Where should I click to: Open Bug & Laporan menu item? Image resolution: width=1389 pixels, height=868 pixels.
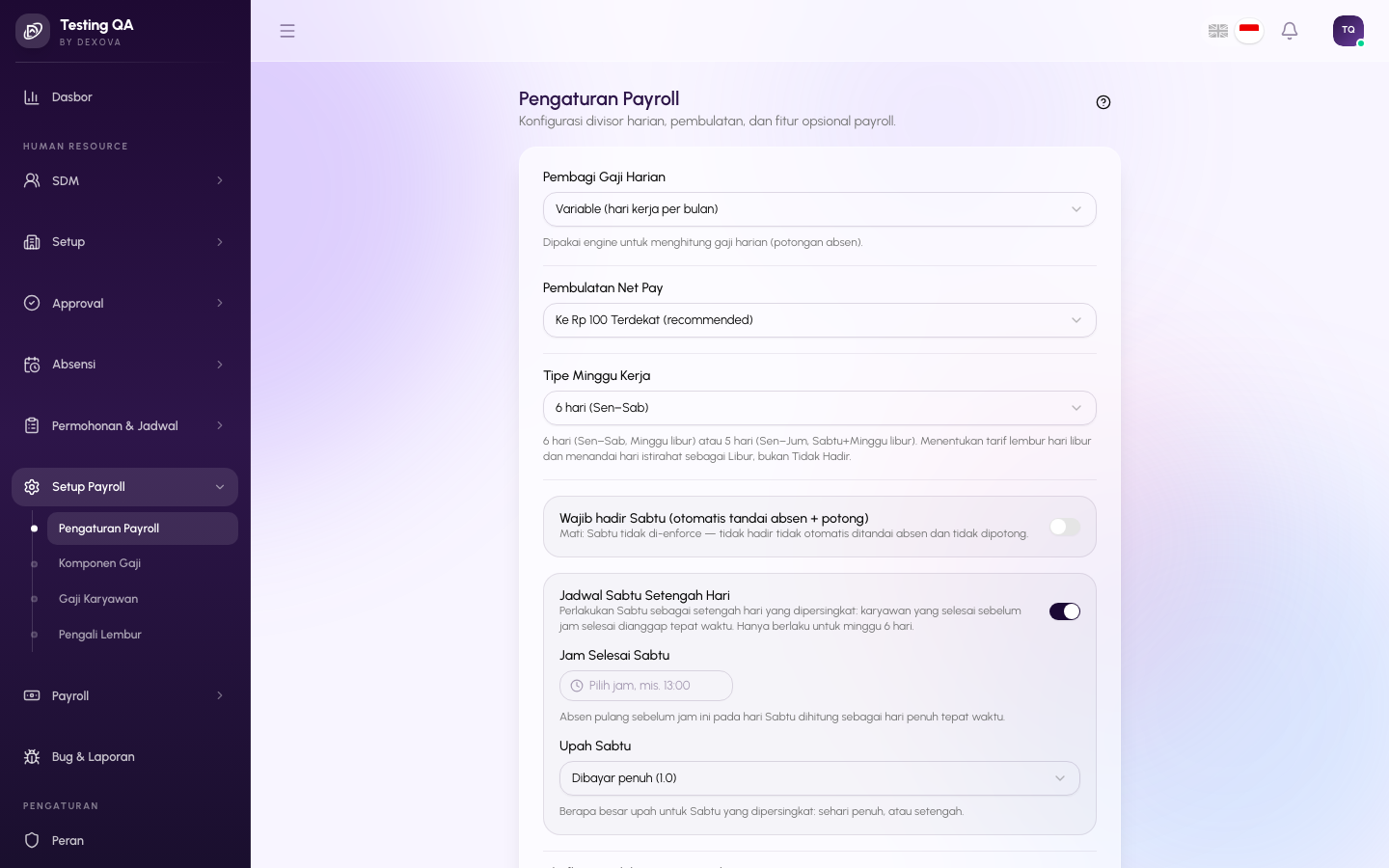124,757
